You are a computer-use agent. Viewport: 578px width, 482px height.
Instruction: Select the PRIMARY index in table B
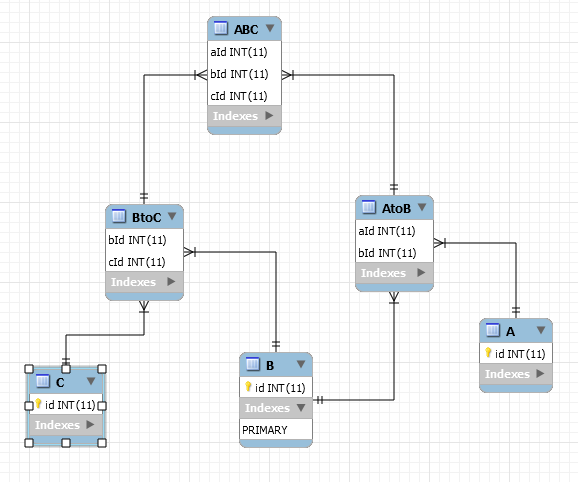(276, 430)
